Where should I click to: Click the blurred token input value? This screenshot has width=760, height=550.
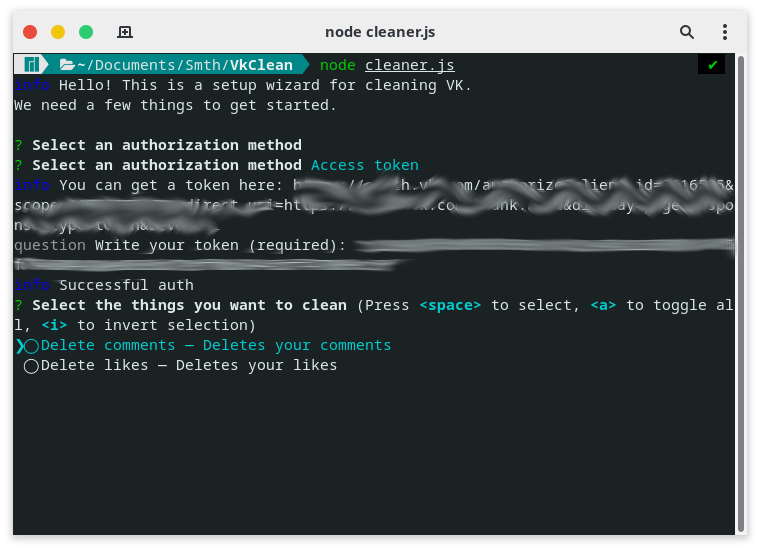point(540,245)
